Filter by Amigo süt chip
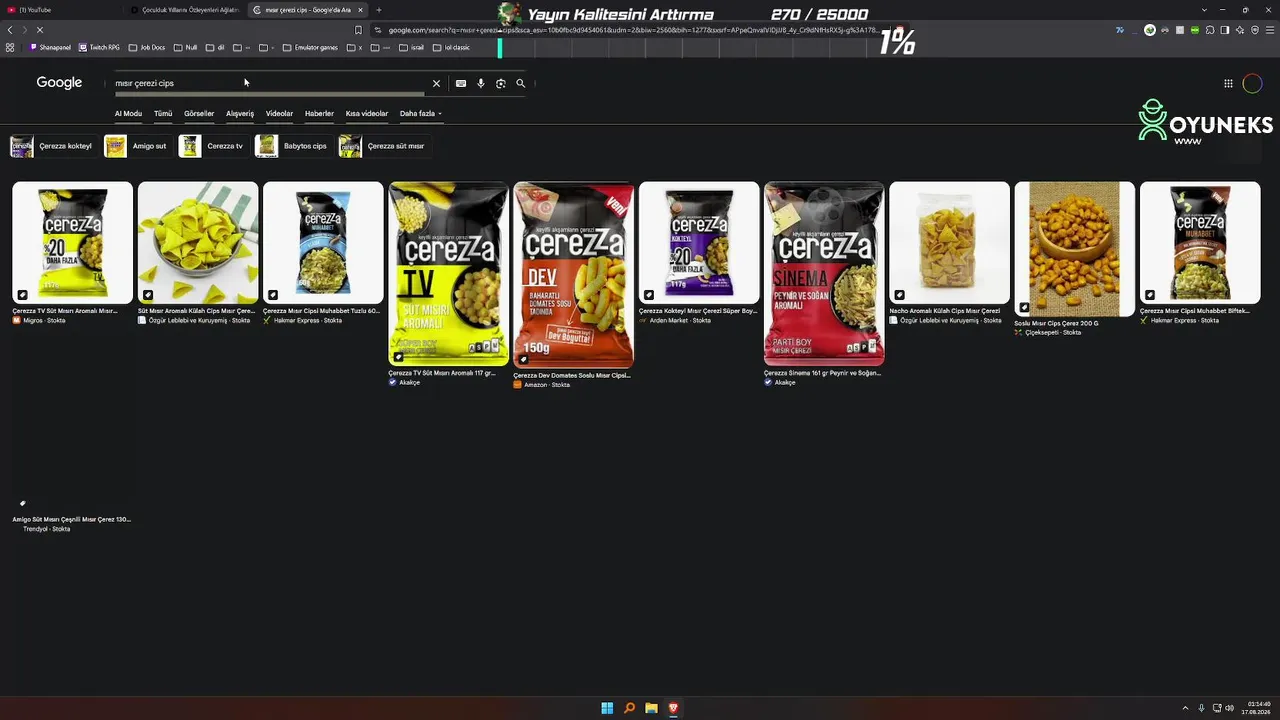The width and height of the screenshot is (1280, 720). pyautogui.click(x=136, y=146)
